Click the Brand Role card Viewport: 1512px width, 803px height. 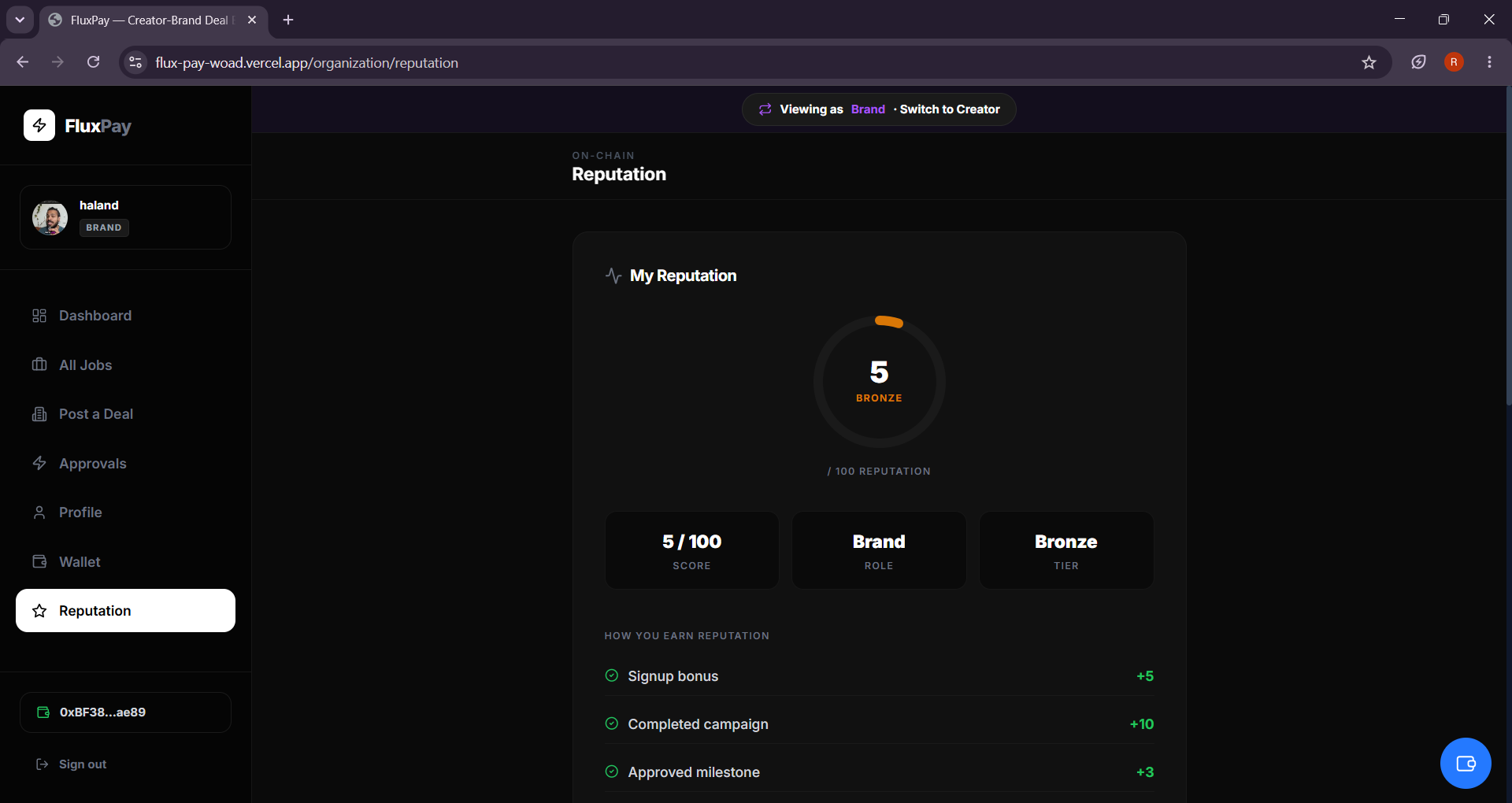coord(879,550)
